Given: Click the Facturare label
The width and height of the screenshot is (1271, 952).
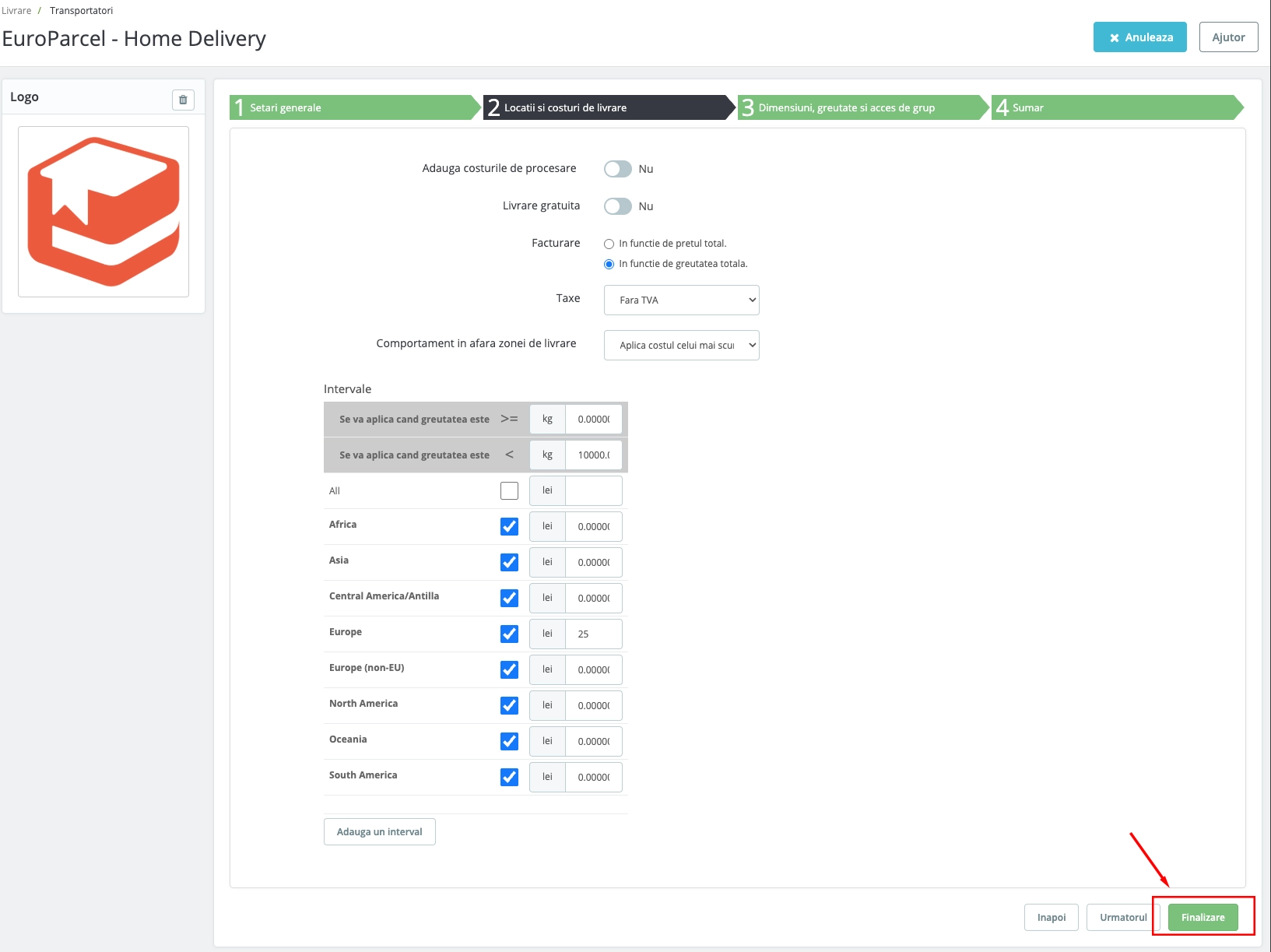Looking at the screenshot, I should [556, 243].
